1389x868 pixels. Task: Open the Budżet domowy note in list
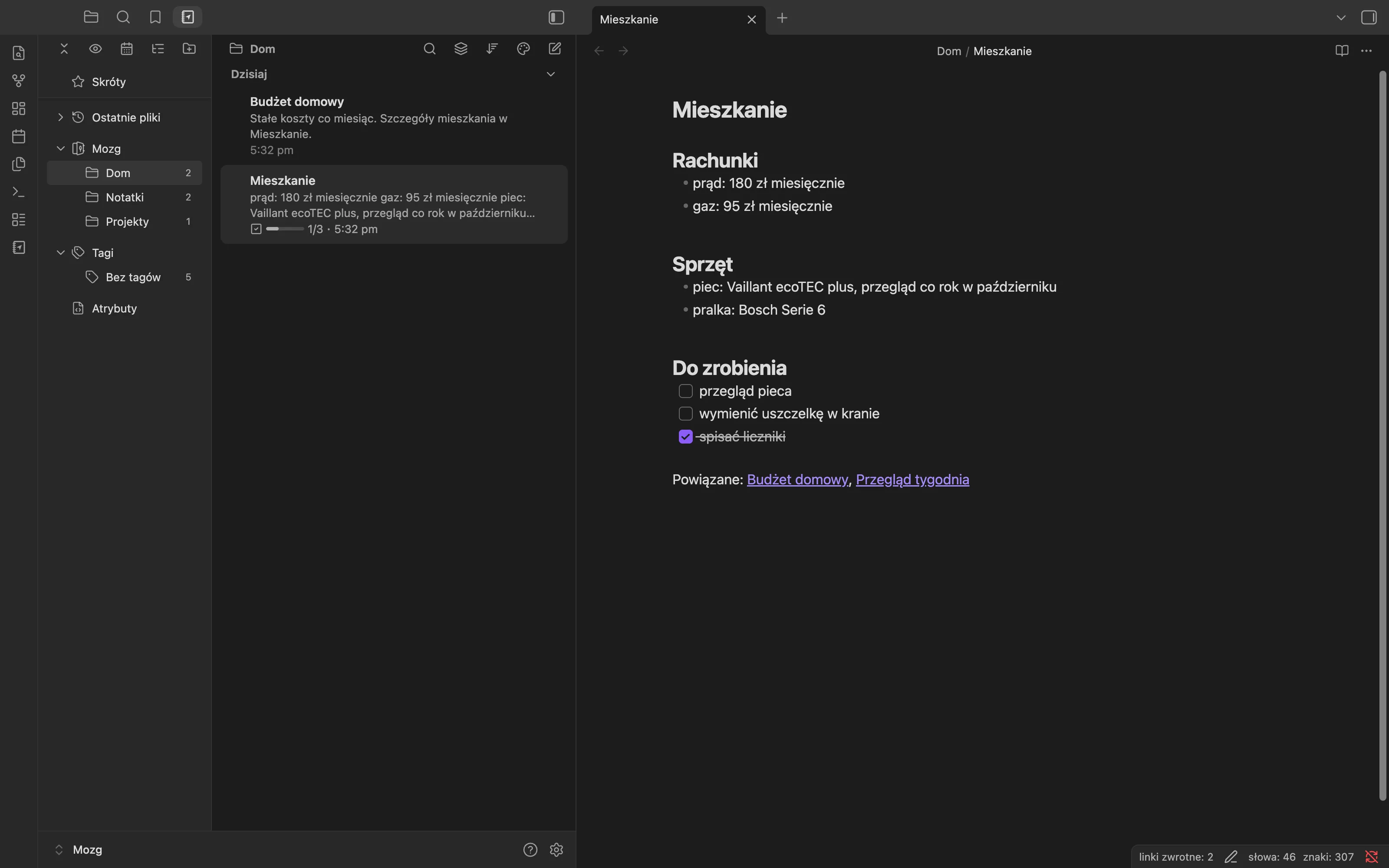coord(394,125)
